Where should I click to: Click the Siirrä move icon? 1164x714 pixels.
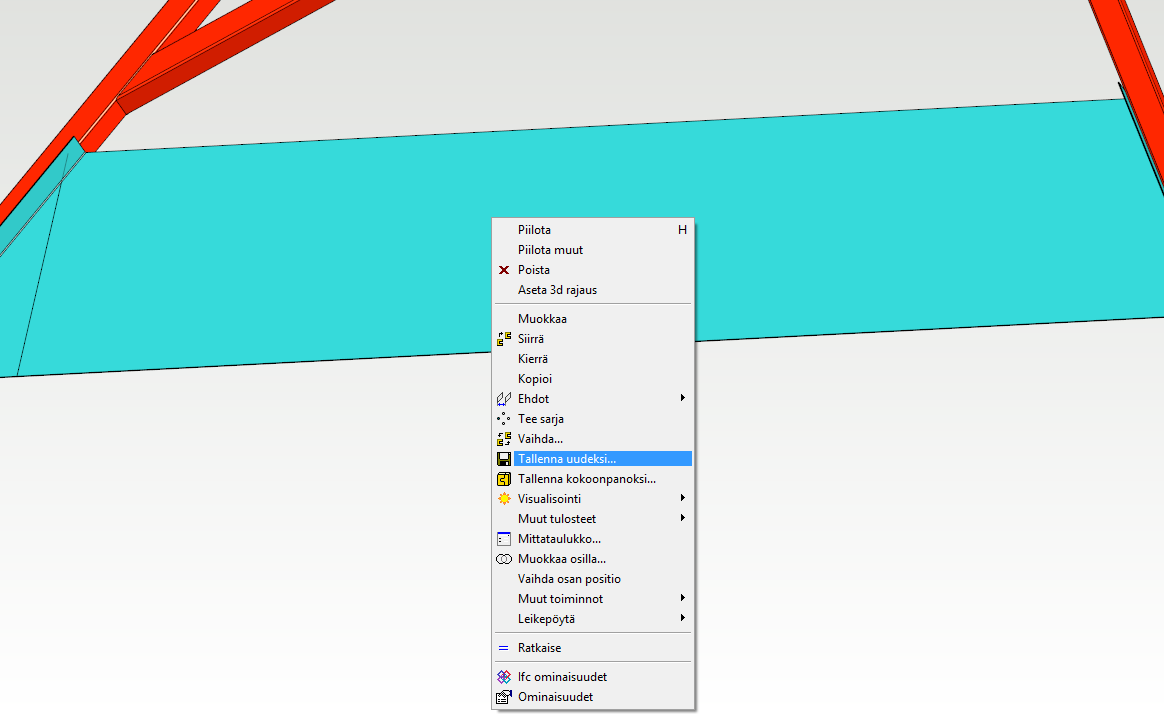[x=504, y=339]
